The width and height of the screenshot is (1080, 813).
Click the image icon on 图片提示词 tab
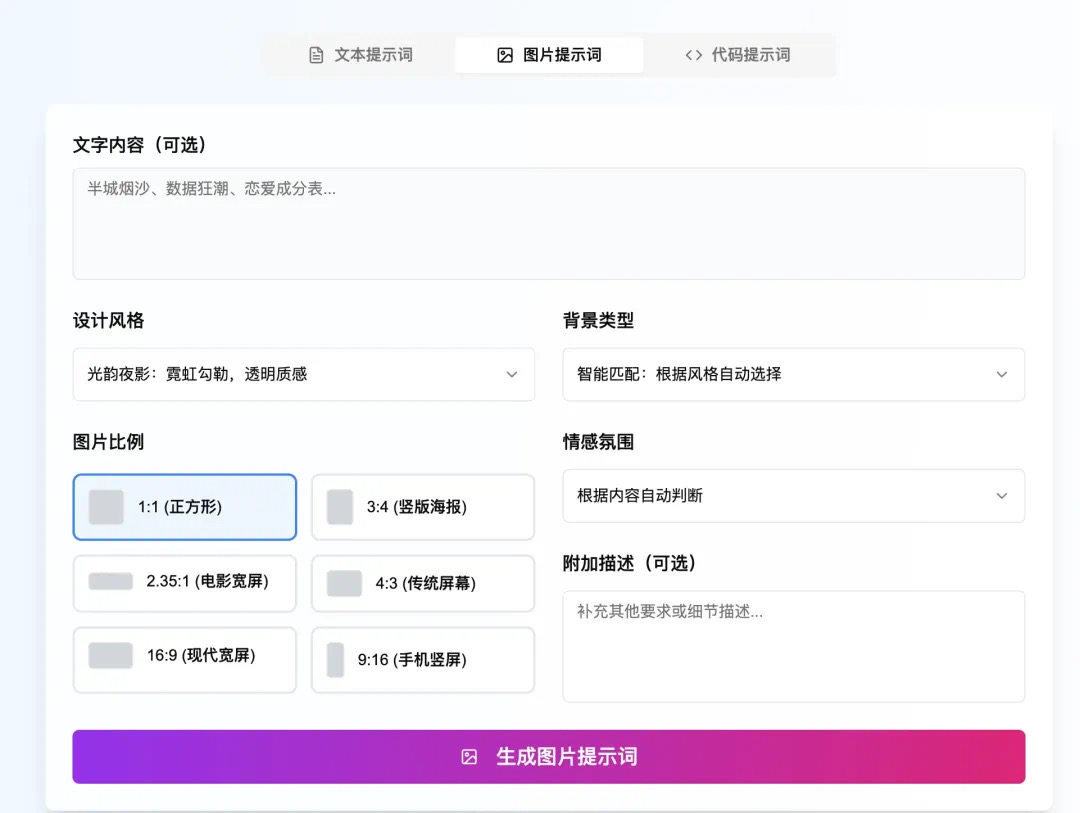(x=505, y=55)
